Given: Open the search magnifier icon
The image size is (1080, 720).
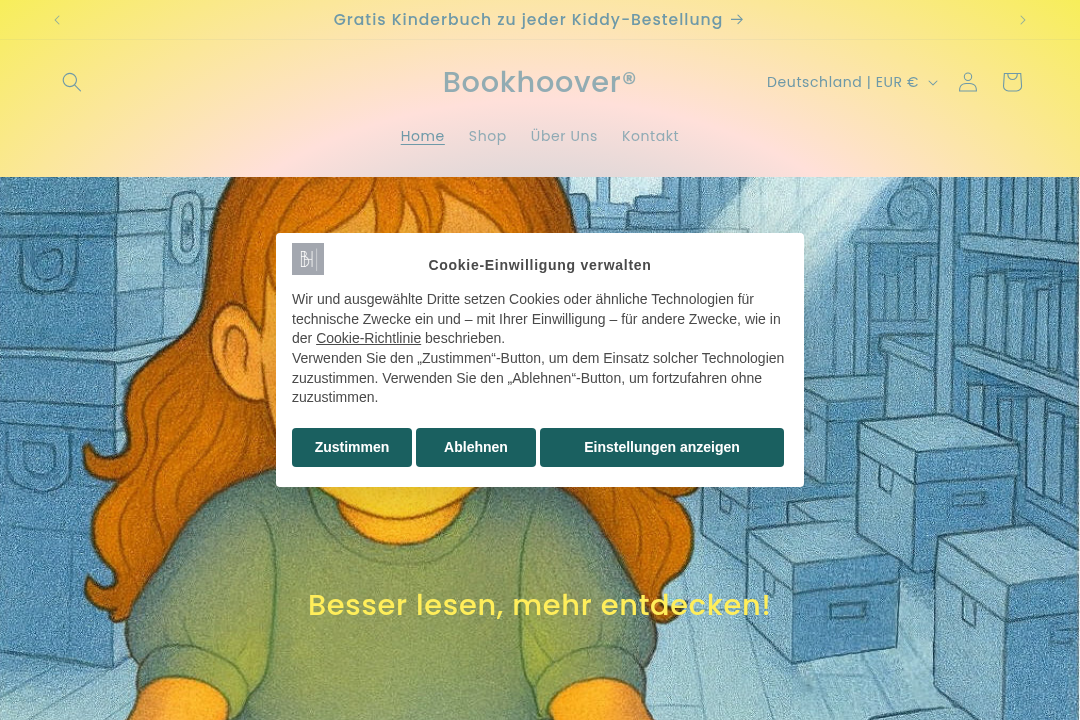Looking at the screenshot, I should (x=72, y=82).
